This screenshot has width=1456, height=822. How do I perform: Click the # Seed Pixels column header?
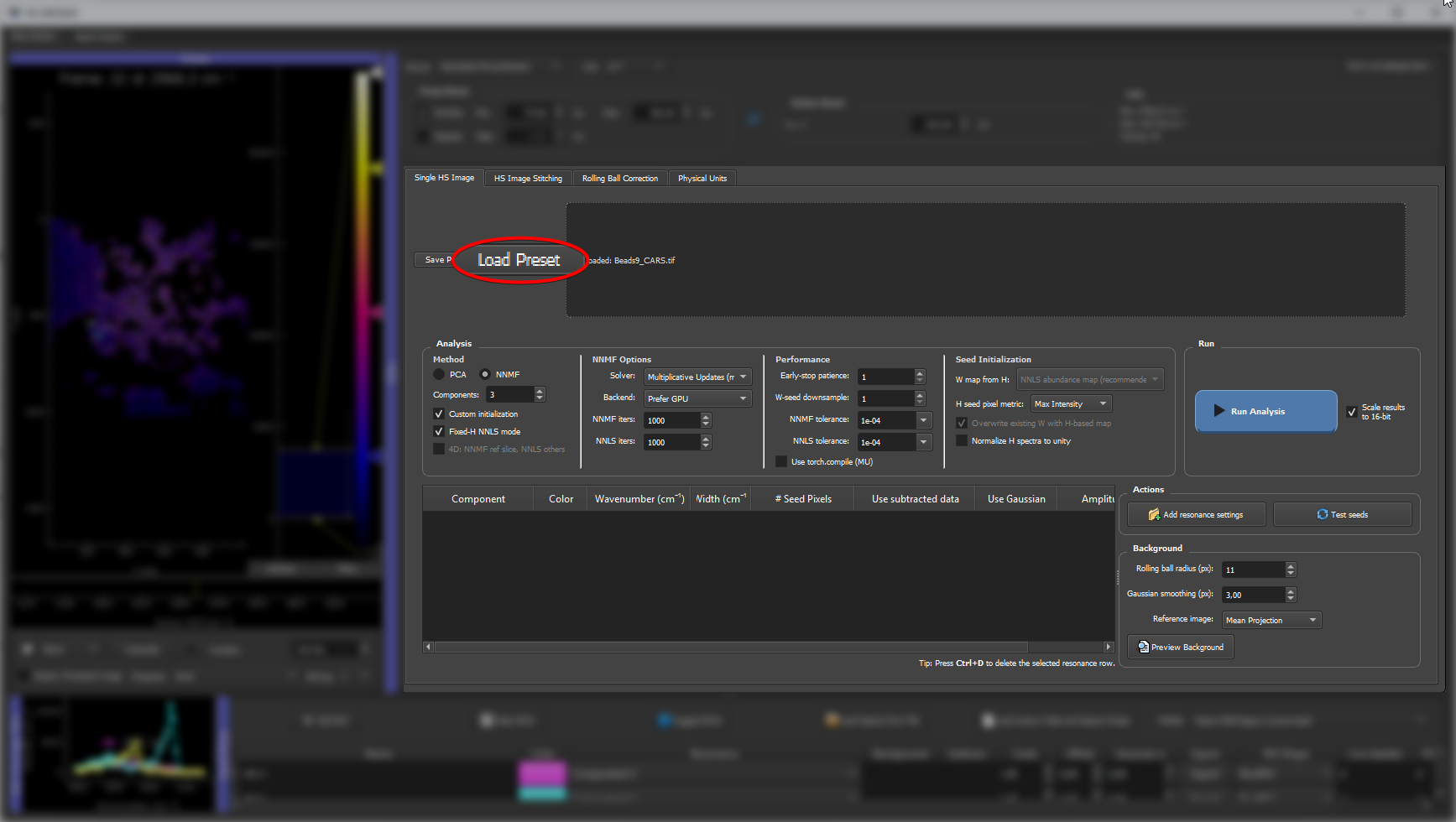point(803,499)
